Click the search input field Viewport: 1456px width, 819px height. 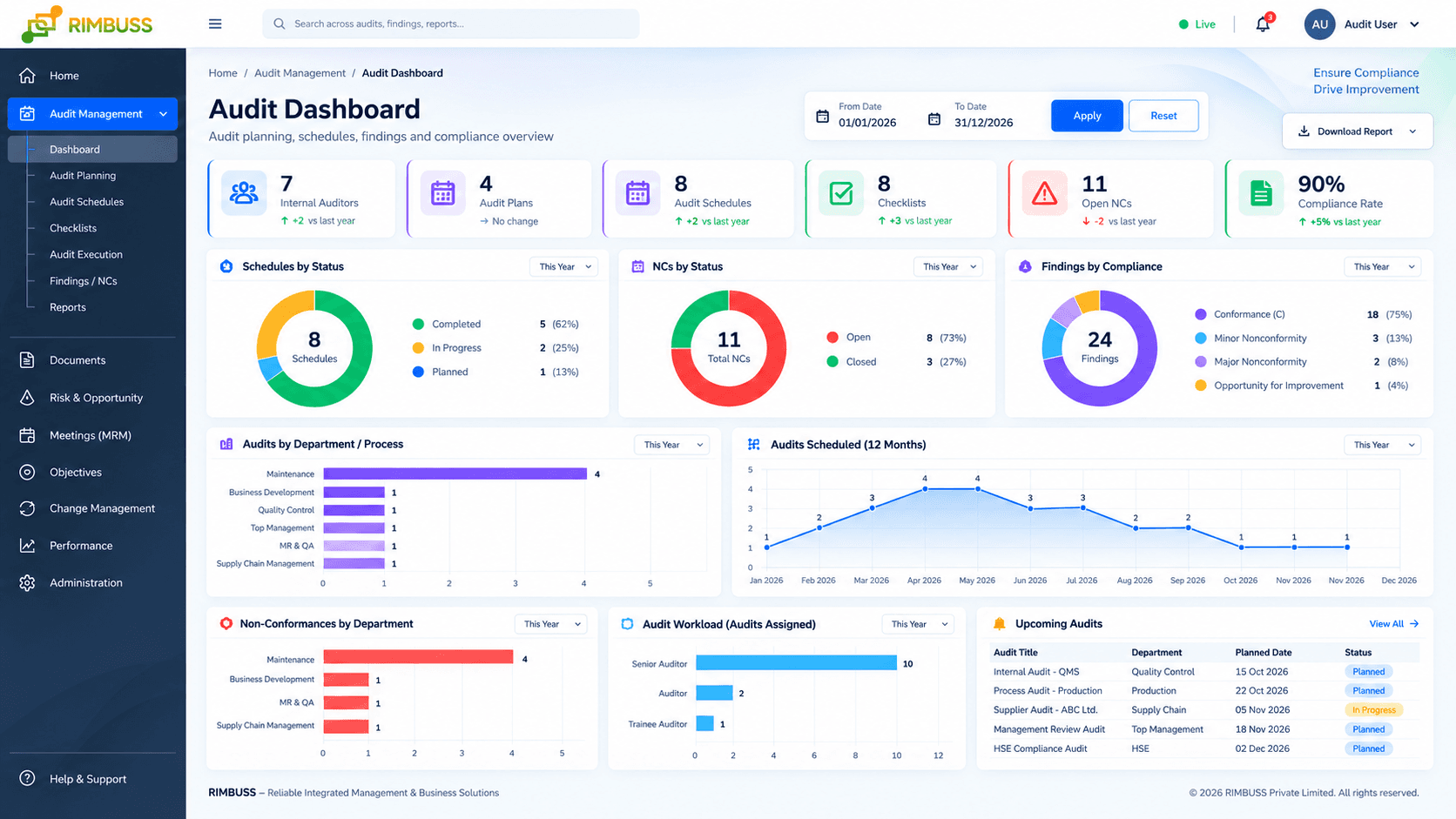click(450, 23)
